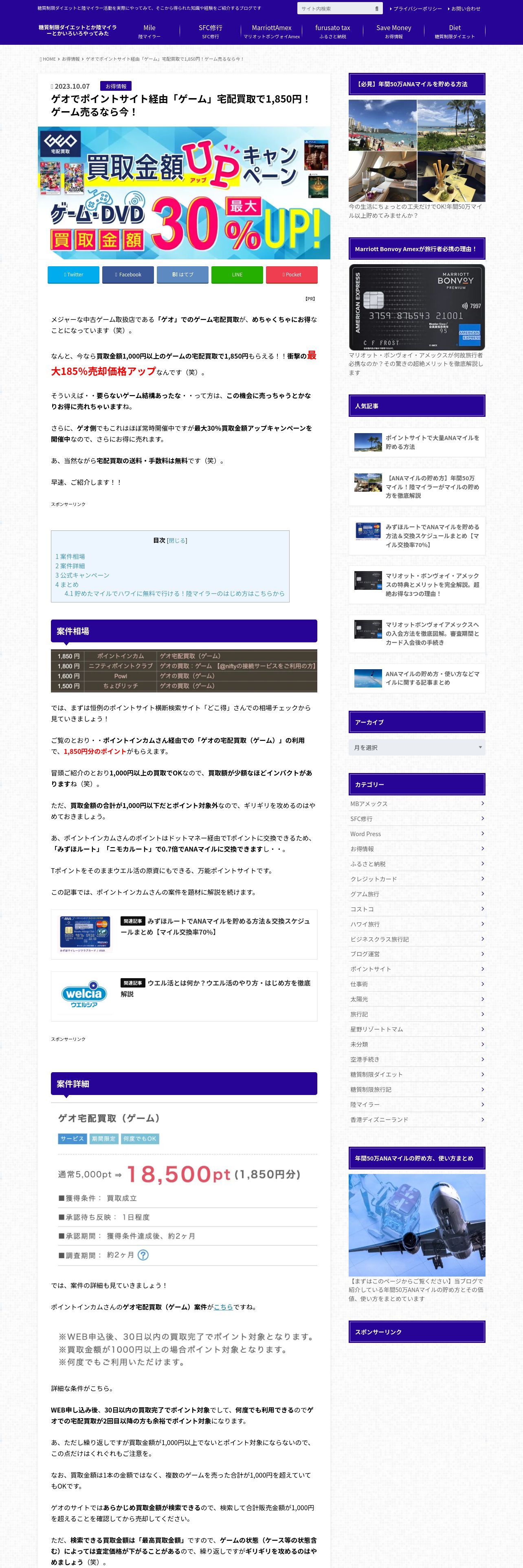This screenshot has height=1568, width=523.
Task: Bookmark with はてブ button
Action: click(x=182, y=274)
